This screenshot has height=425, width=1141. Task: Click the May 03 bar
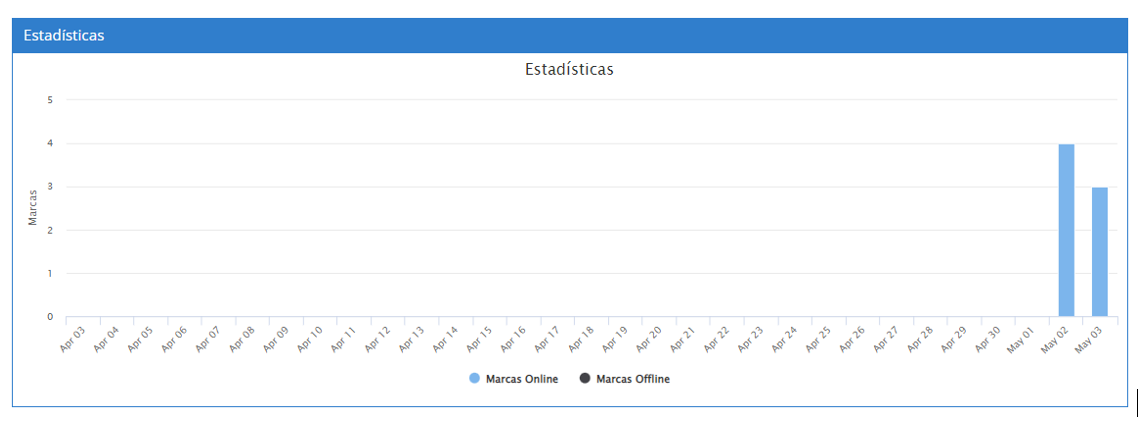tap(1100, 252)
